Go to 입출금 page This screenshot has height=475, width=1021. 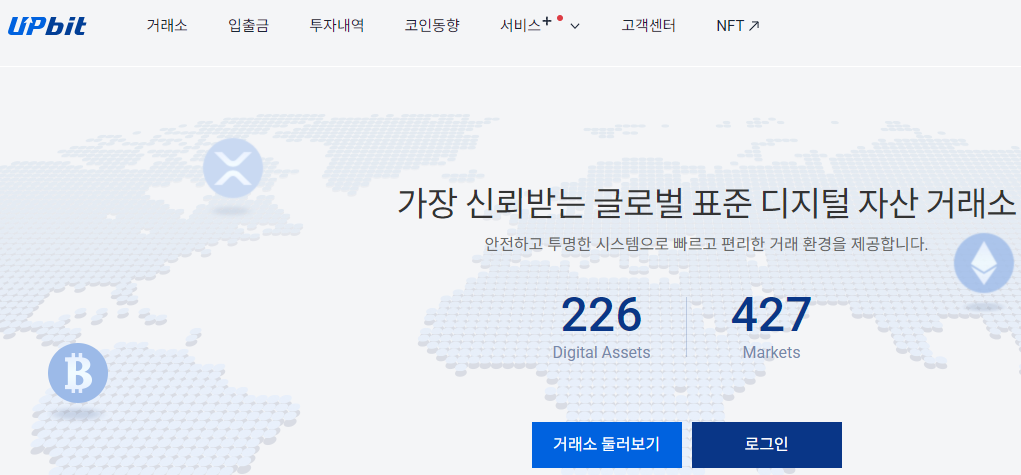[248, 26]
